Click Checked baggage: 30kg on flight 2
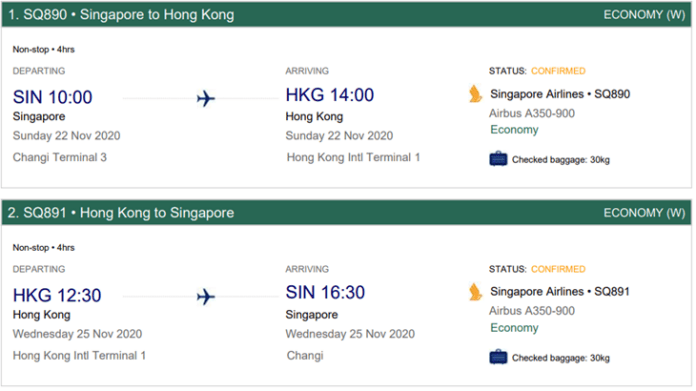 click(x=561, y=358)
